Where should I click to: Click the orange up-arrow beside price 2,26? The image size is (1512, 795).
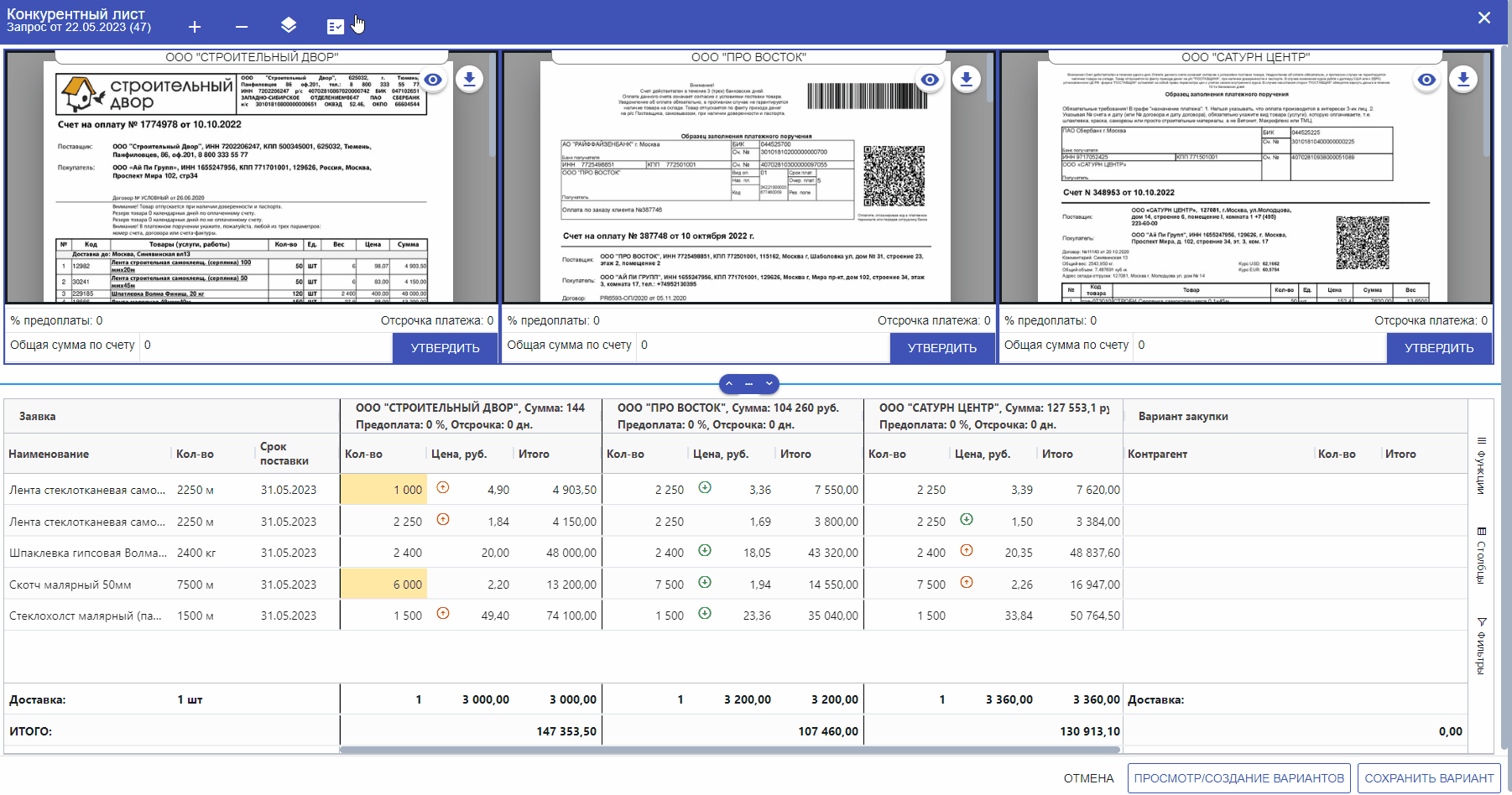tap(967, 582)
